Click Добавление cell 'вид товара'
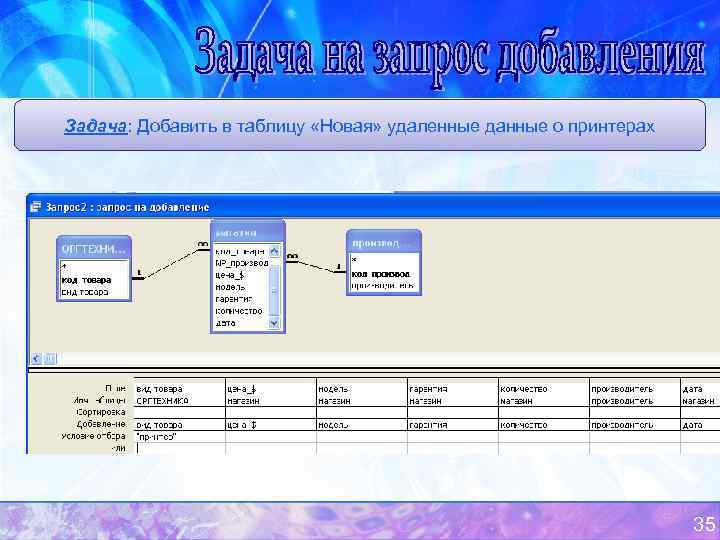The width and height of the screenshot is (720, 540). pyautogui.click(x=180, y=425)
